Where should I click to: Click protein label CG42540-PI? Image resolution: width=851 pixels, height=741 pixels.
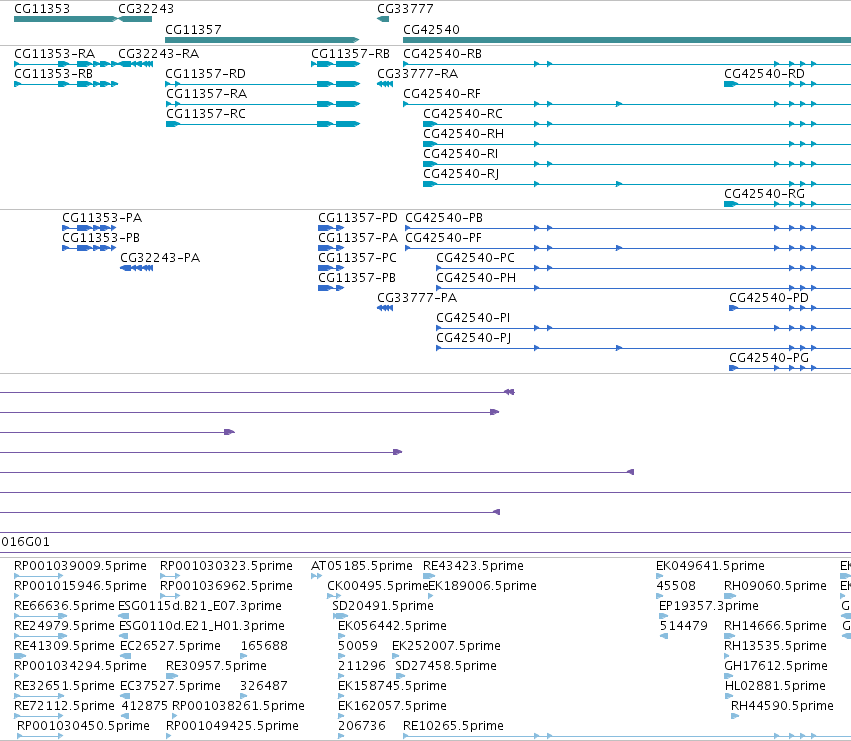pyautogui.click(x=473, y=319)
